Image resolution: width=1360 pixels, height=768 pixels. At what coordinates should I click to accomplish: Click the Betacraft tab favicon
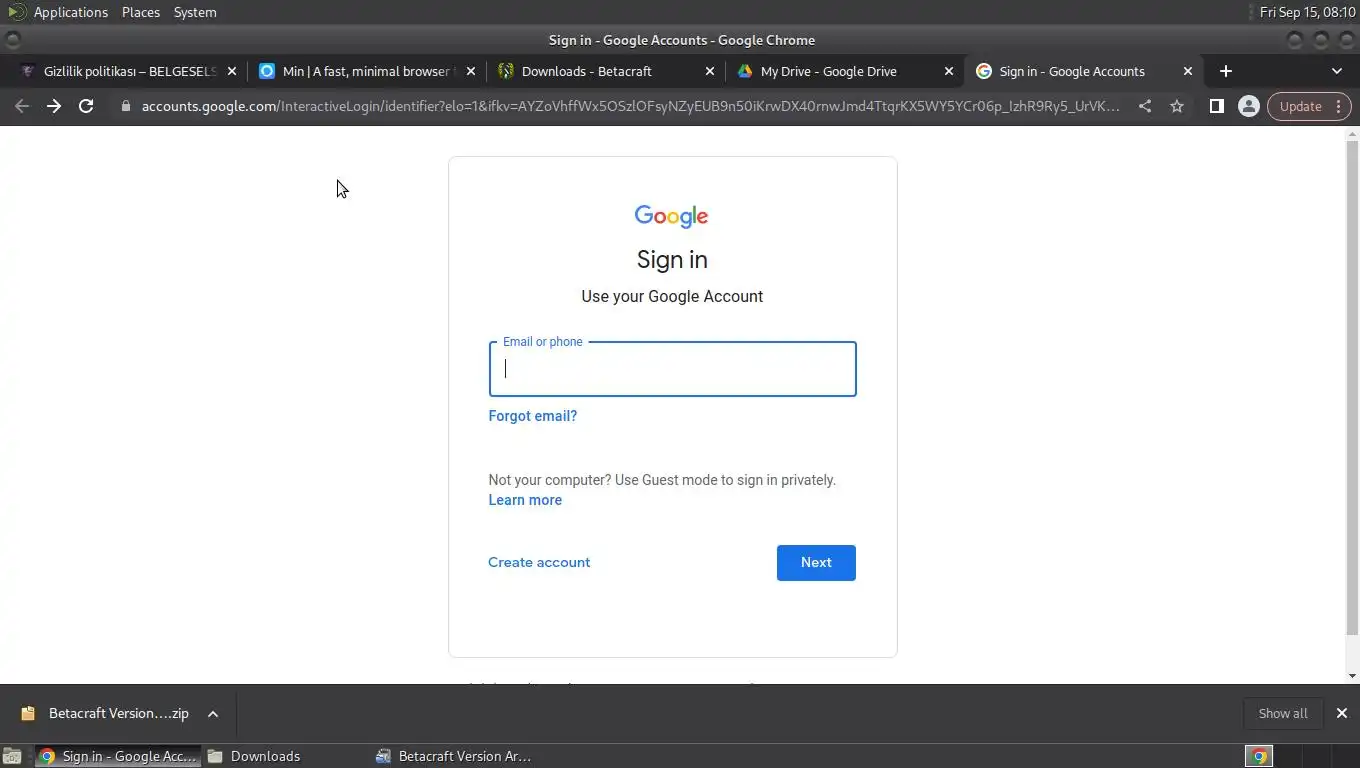click(506, 71)
